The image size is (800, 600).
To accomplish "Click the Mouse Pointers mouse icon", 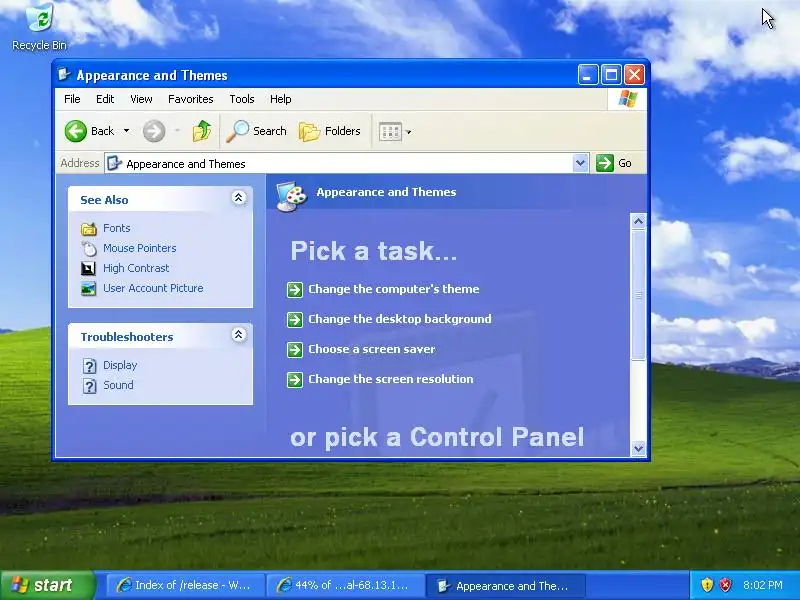I will click(89, 248).
